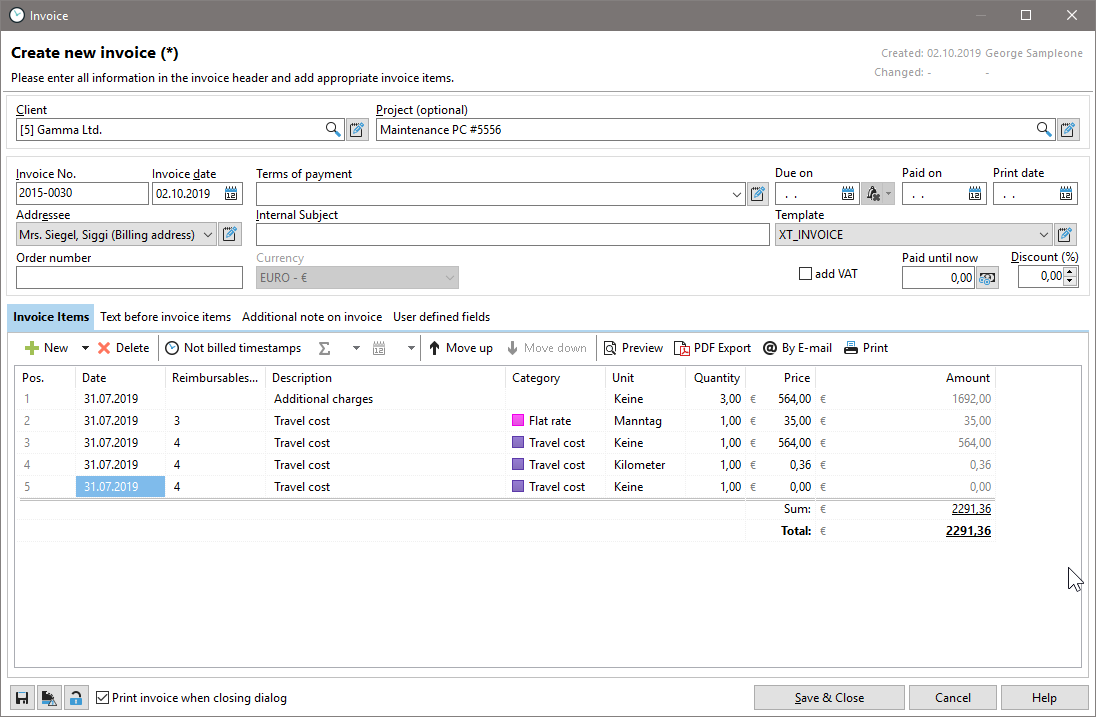The width and height of the screenshot is (1096, 717).
Task: Open the project edit icon
Action: click(1068, 130)
